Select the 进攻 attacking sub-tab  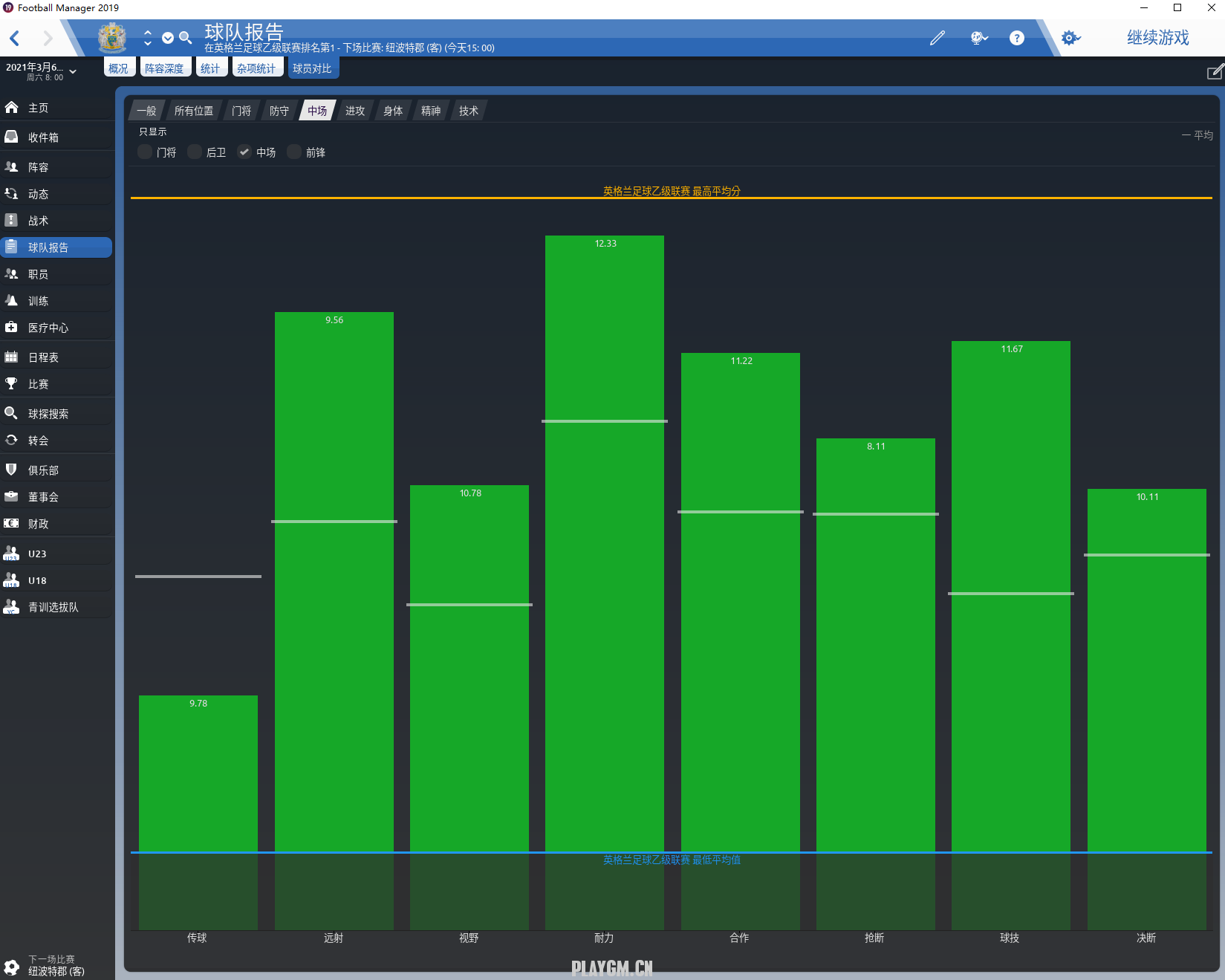355,111
